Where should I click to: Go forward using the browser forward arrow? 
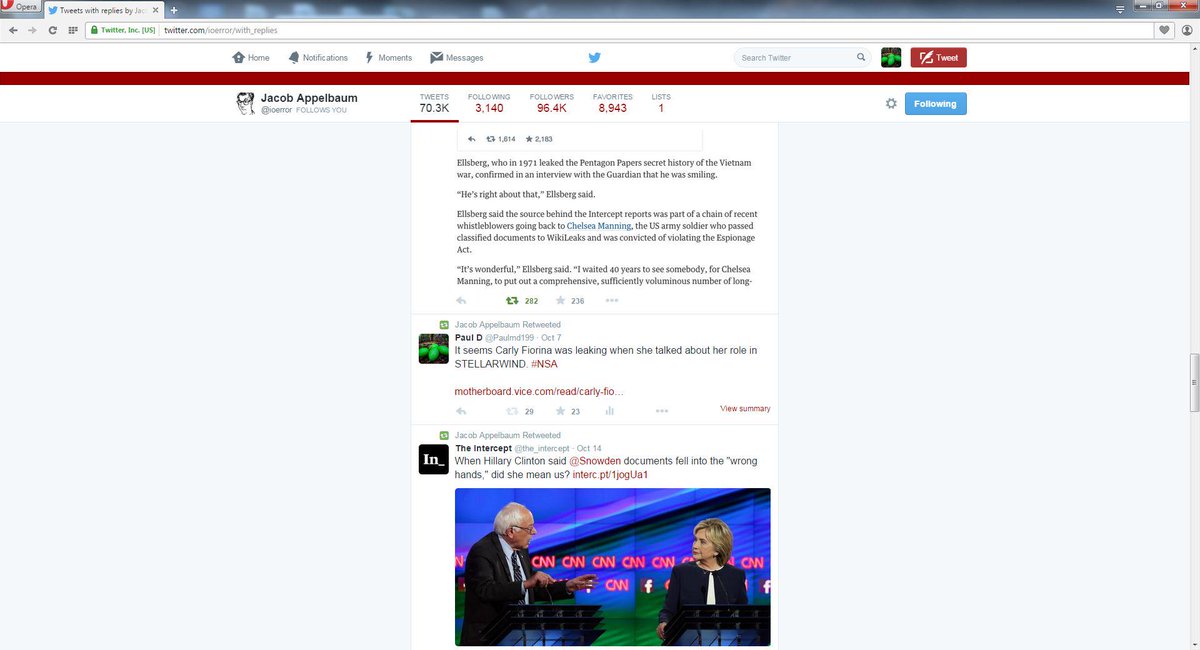[32, 30]
